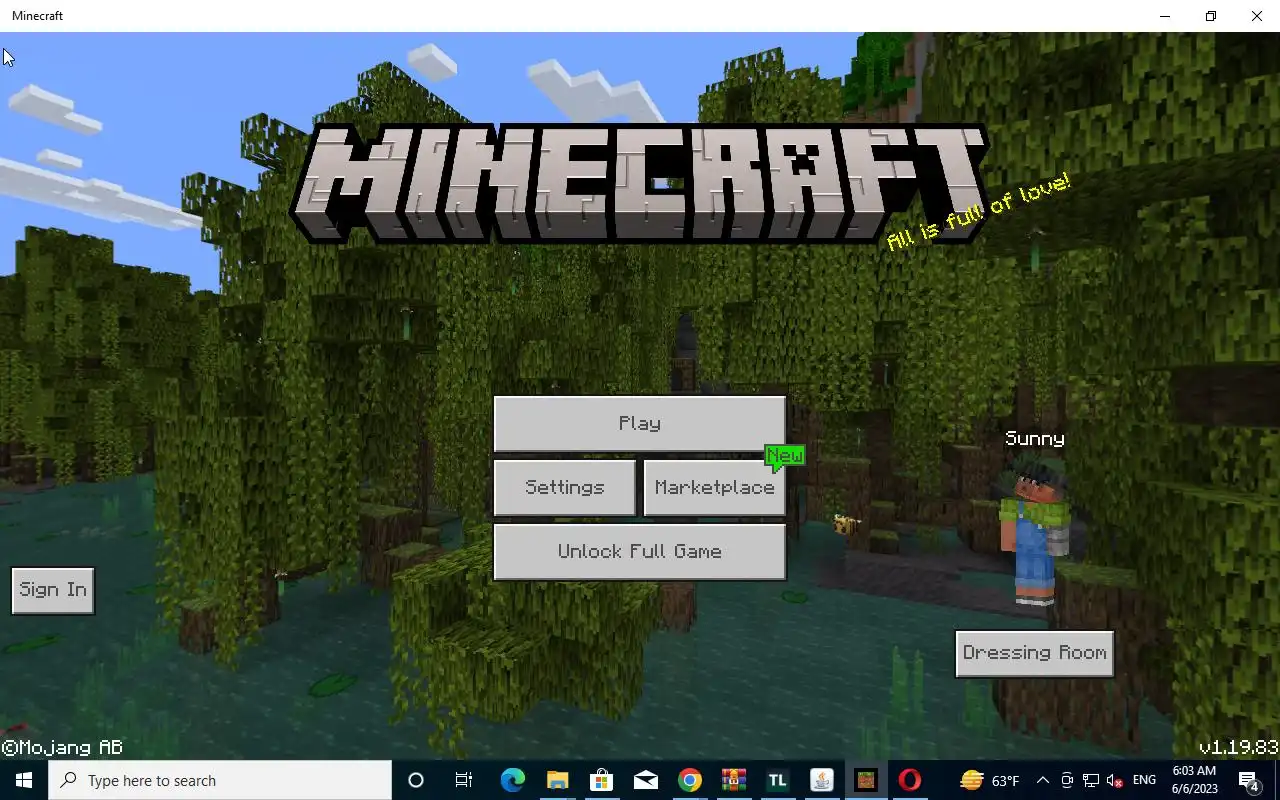Focus the taskbar search box
The width and height of the screenshot is (1280, 800).
pos(220,780)
